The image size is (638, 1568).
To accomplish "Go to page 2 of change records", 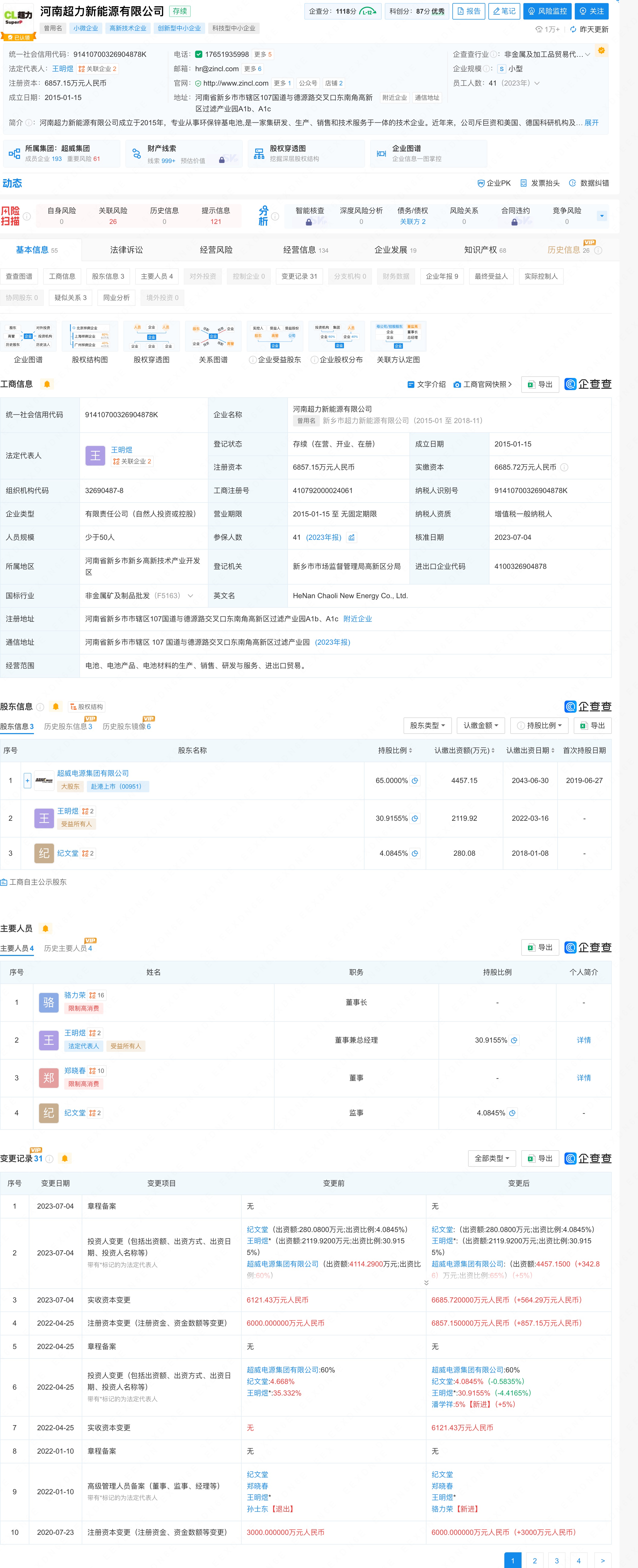I will [534, 1561].
